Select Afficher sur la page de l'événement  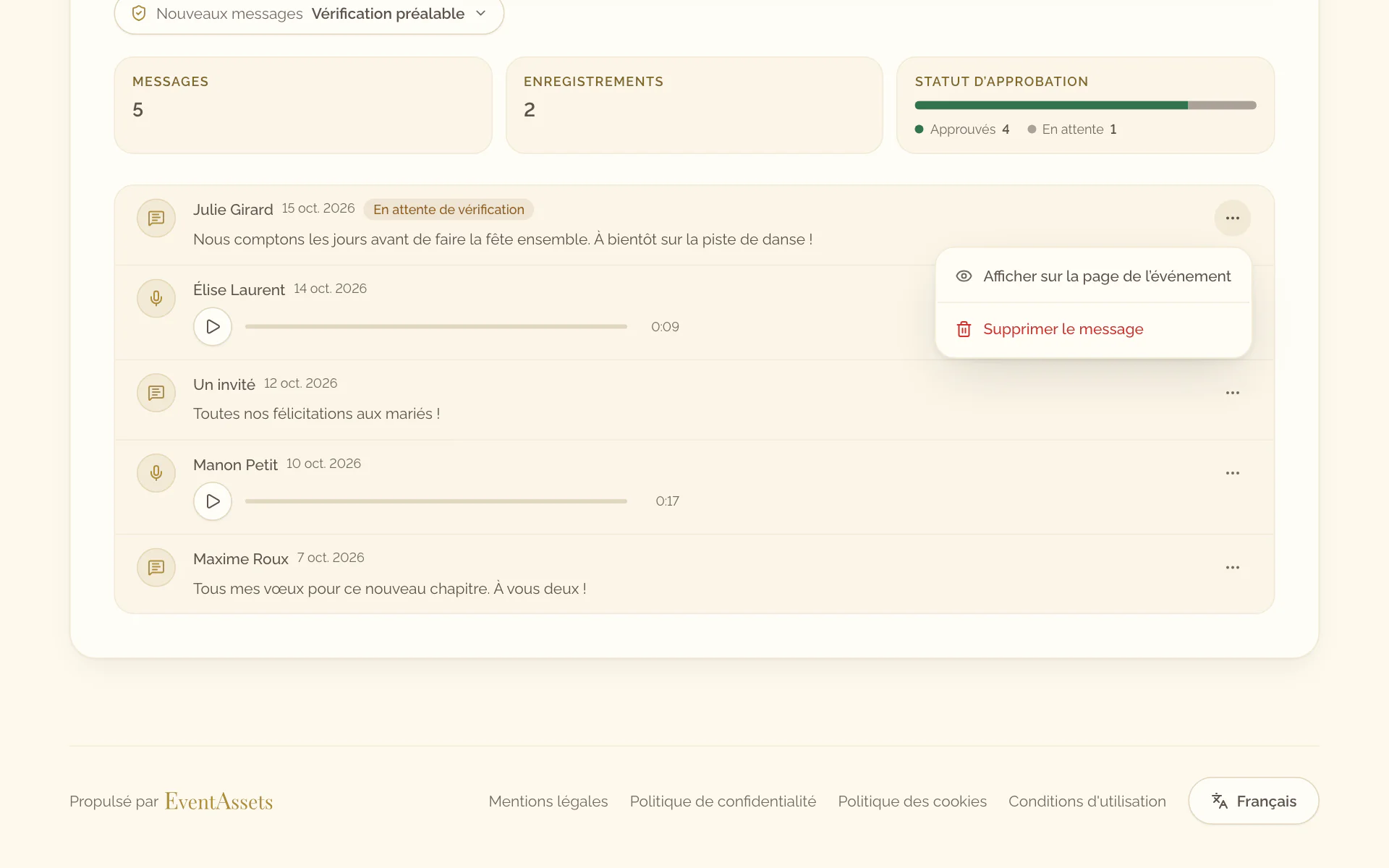point(1093,276)
